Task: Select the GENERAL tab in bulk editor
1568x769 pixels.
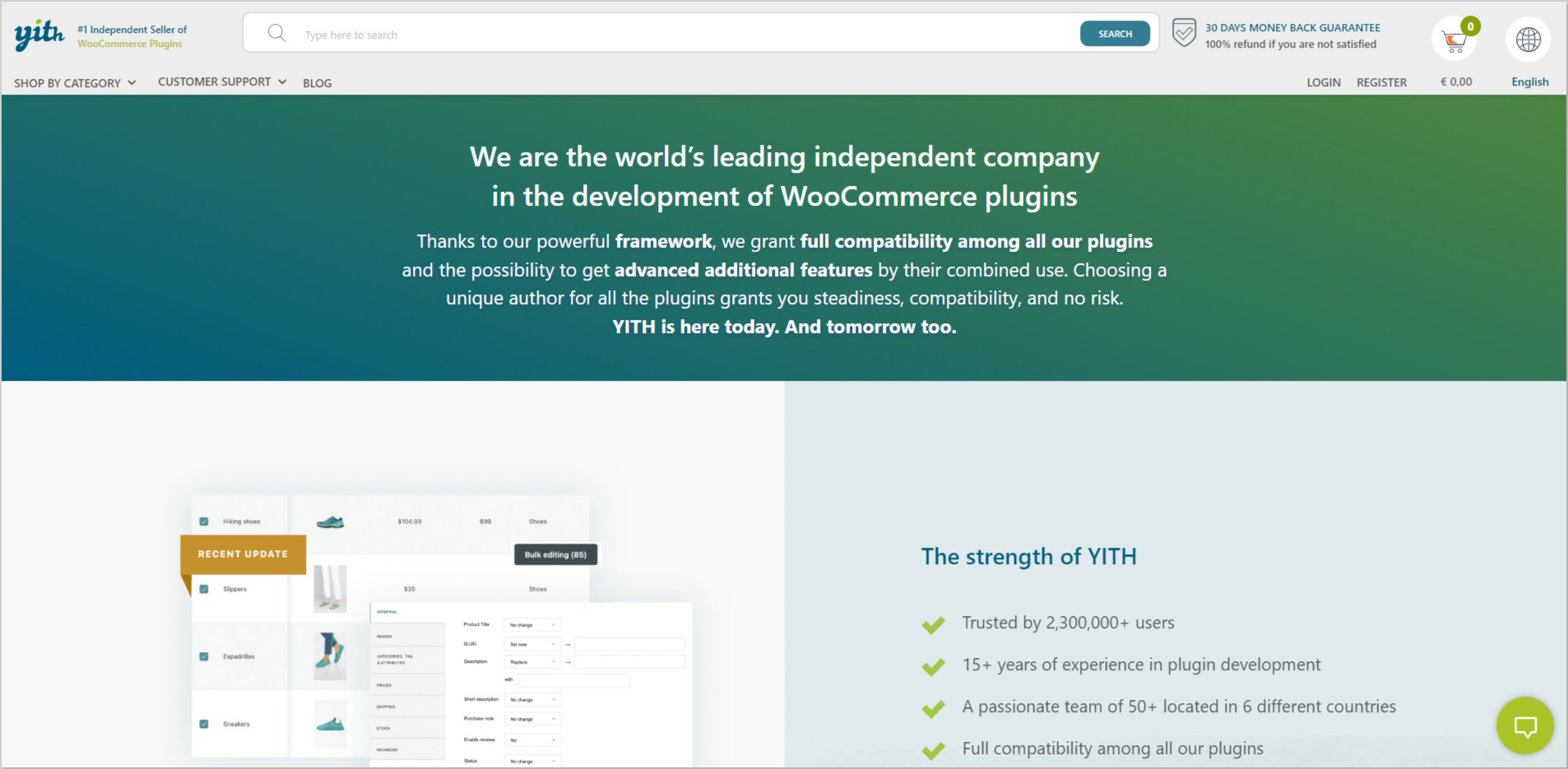Action: pos(407,612)
